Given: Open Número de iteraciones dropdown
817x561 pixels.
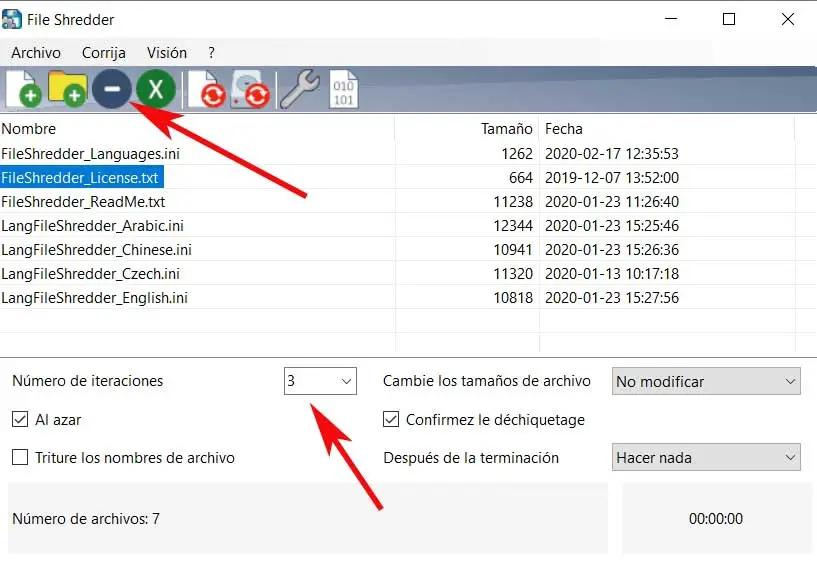Looking at the screenshot, I should 320,381.
